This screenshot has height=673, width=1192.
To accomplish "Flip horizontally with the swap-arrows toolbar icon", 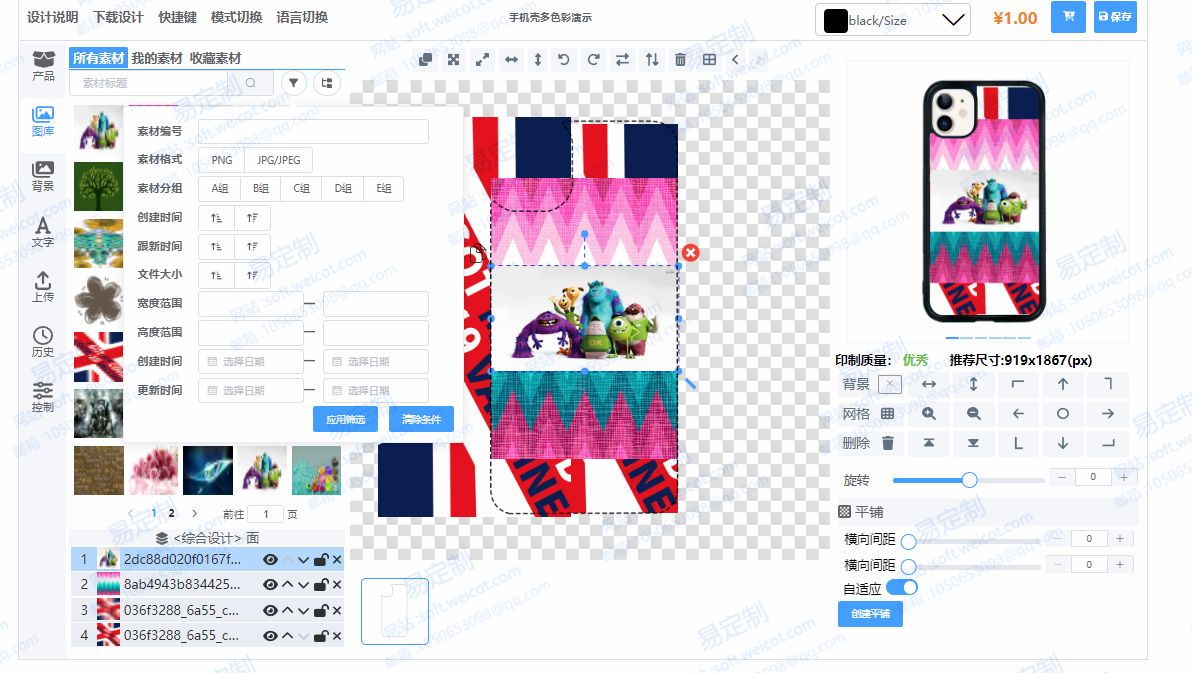I will click(623, 59).
